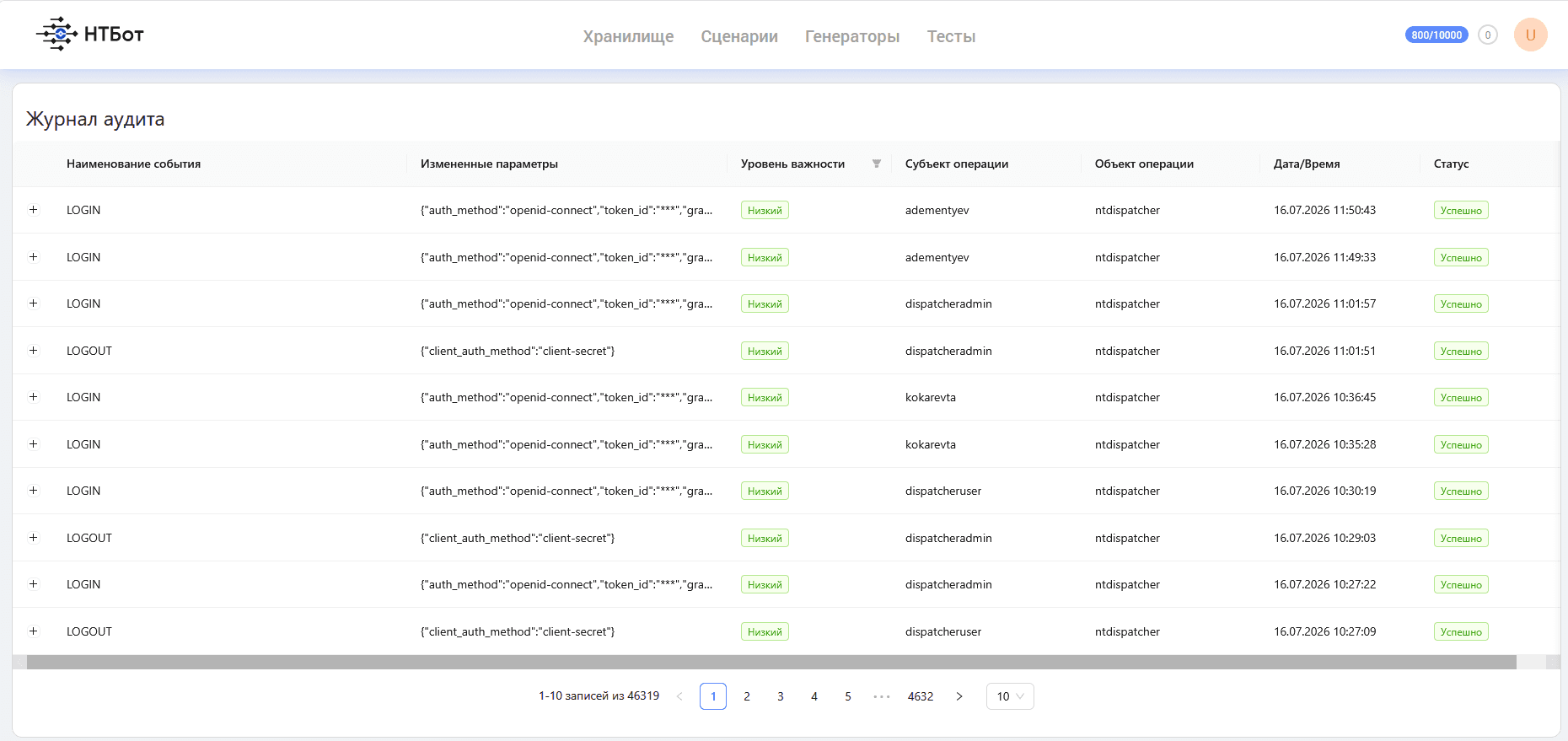Image resolution: width=1568 pixels, height=741 pixels.
Task: Click timestamp 16.07.2026 11:01:57
Action: [1324, 303]
